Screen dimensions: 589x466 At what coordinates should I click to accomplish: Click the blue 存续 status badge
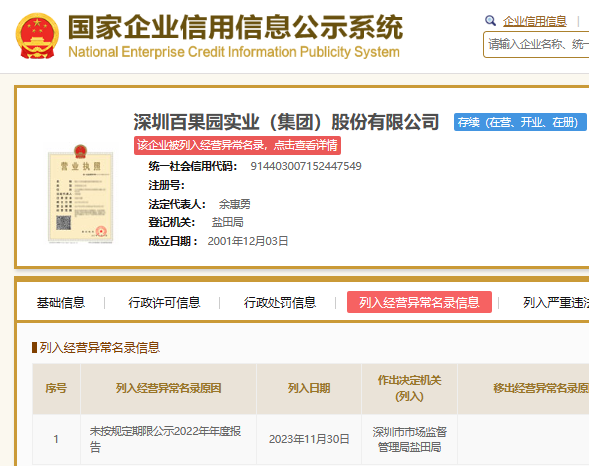(520, 122)
